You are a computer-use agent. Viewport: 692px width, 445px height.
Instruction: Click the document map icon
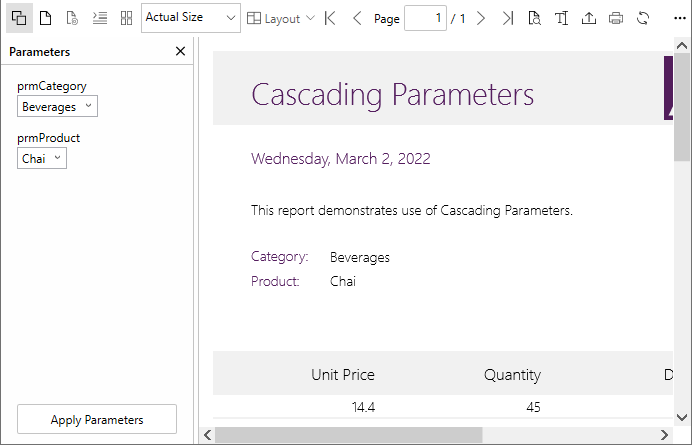[x=72, y=18]
